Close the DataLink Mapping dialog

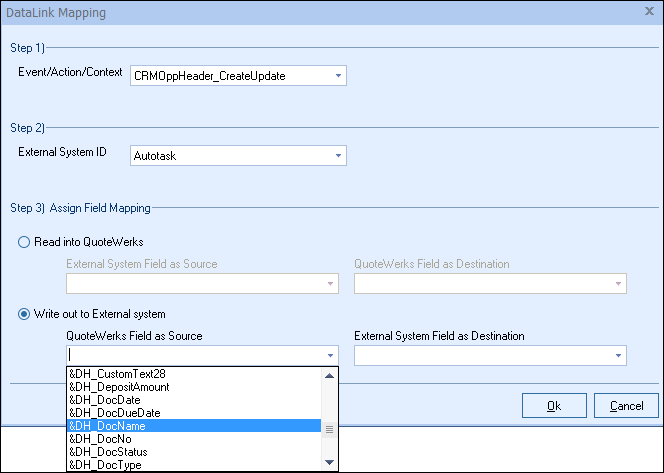650,12
